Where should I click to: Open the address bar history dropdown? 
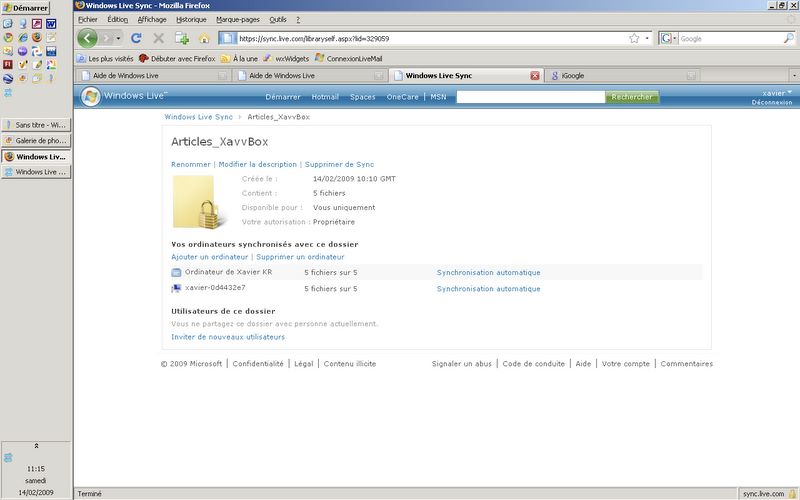pyautogui.click(x=647, y=38)
